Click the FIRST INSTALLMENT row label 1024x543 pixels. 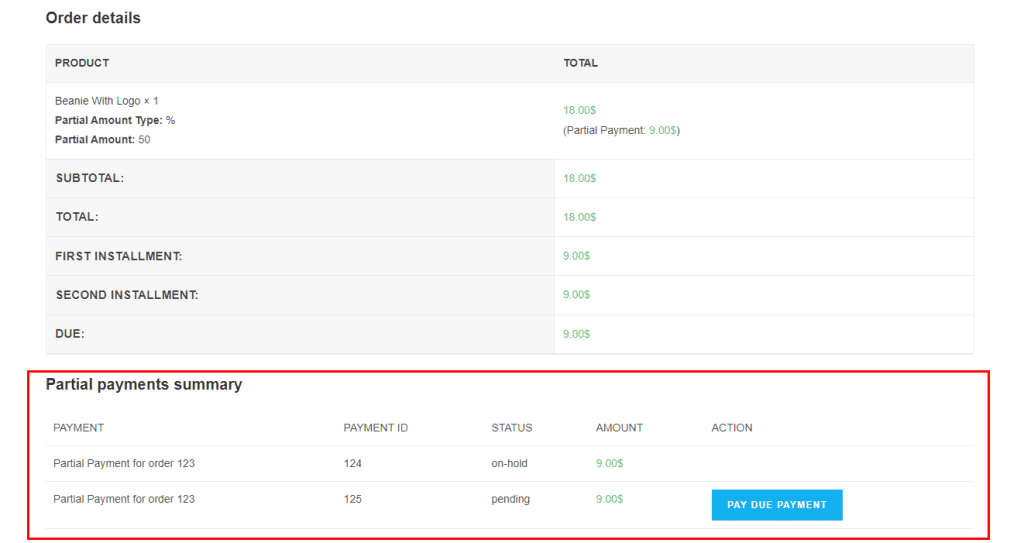pyautogui.click(x=118, y=256)
